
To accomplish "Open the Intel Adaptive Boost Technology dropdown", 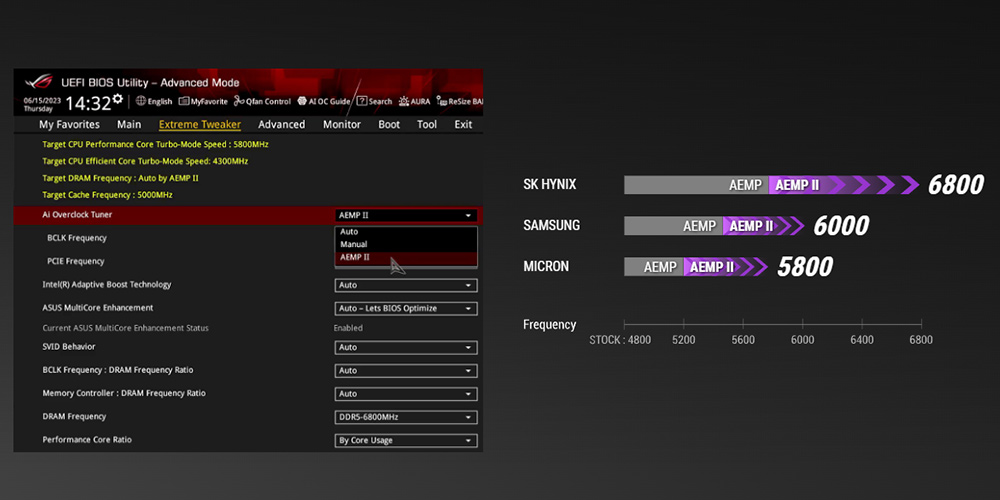I will [x=406, y=285].
